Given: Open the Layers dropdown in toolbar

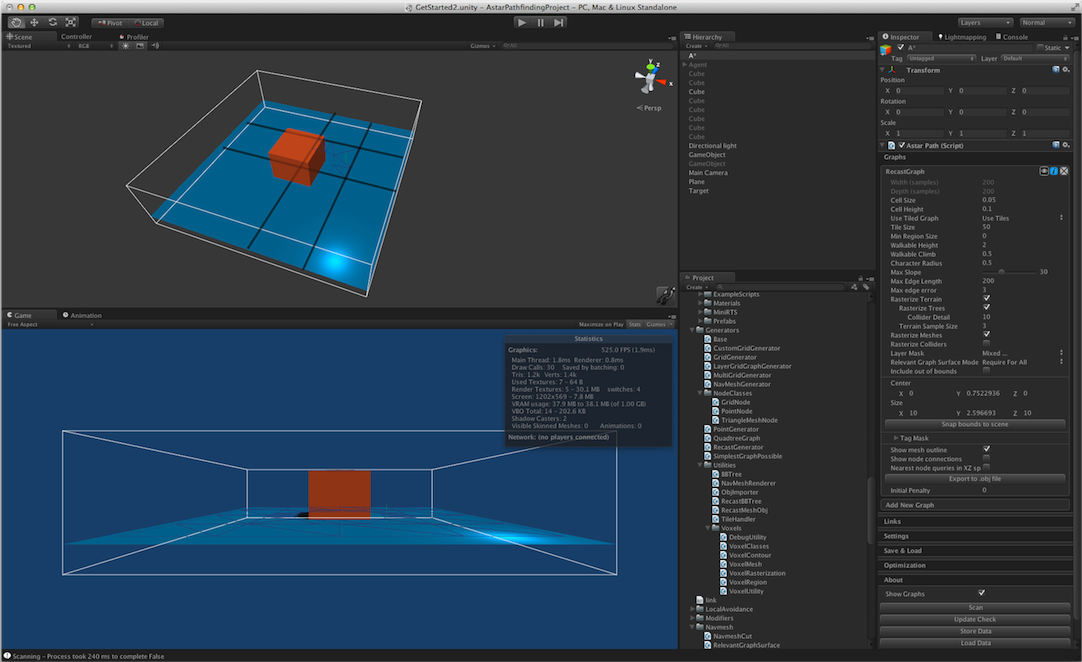Looking at the screenshot, I should tap(983, 22).
